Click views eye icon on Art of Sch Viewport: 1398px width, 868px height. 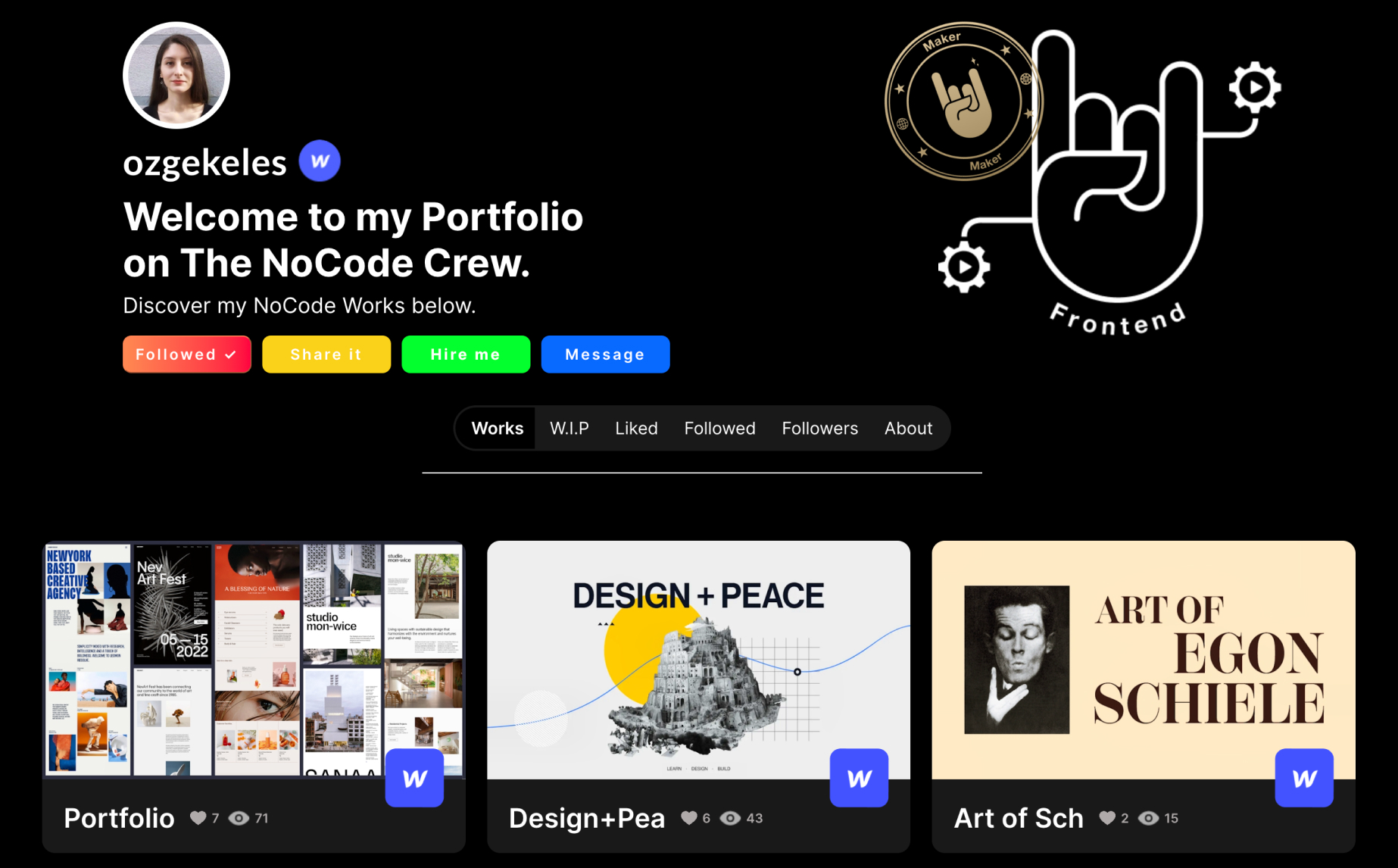[1149, 818]
